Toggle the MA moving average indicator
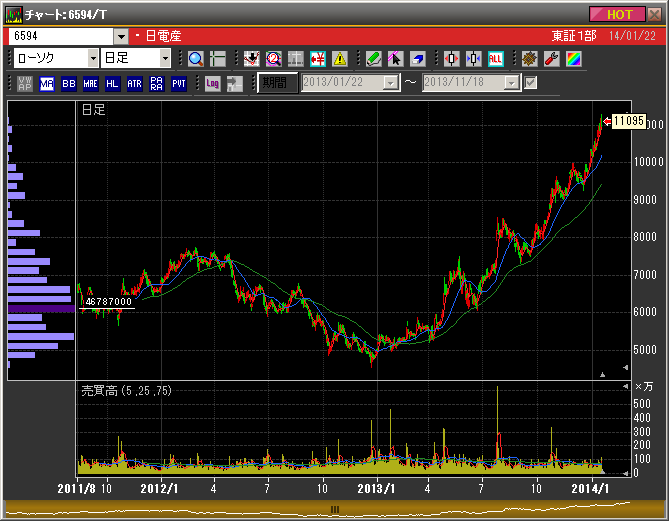This screenshot has height=521, width=669. pyautogui.click(x=47, y=83)
